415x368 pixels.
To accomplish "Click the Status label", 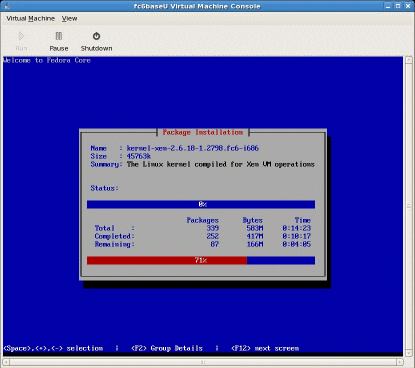I will [104, 188].
